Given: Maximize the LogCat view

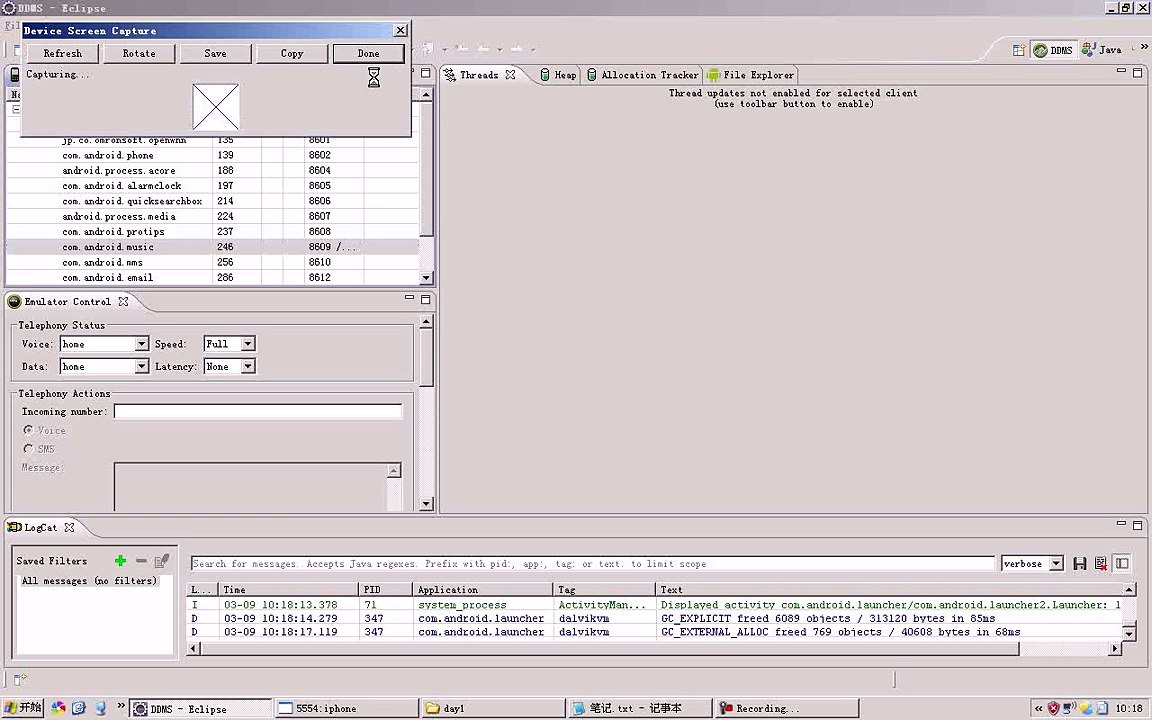Looking at the screenshot, I should point(1137,525).
